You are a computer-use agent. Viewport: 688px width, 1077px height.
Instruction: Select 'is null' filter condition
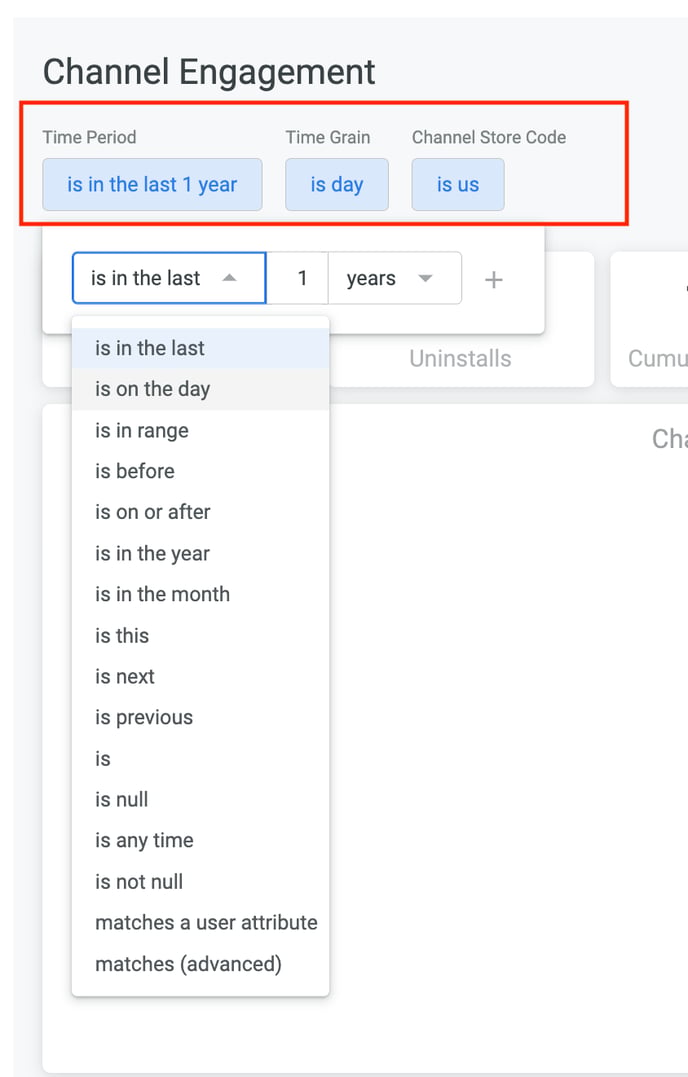click(122, 799)
